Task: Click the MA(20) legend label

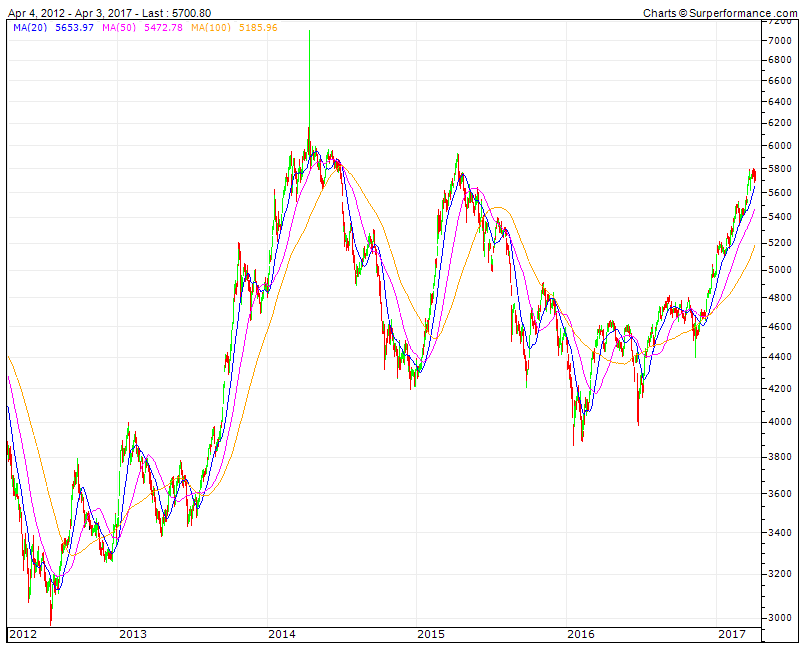Action: point(30,28)
